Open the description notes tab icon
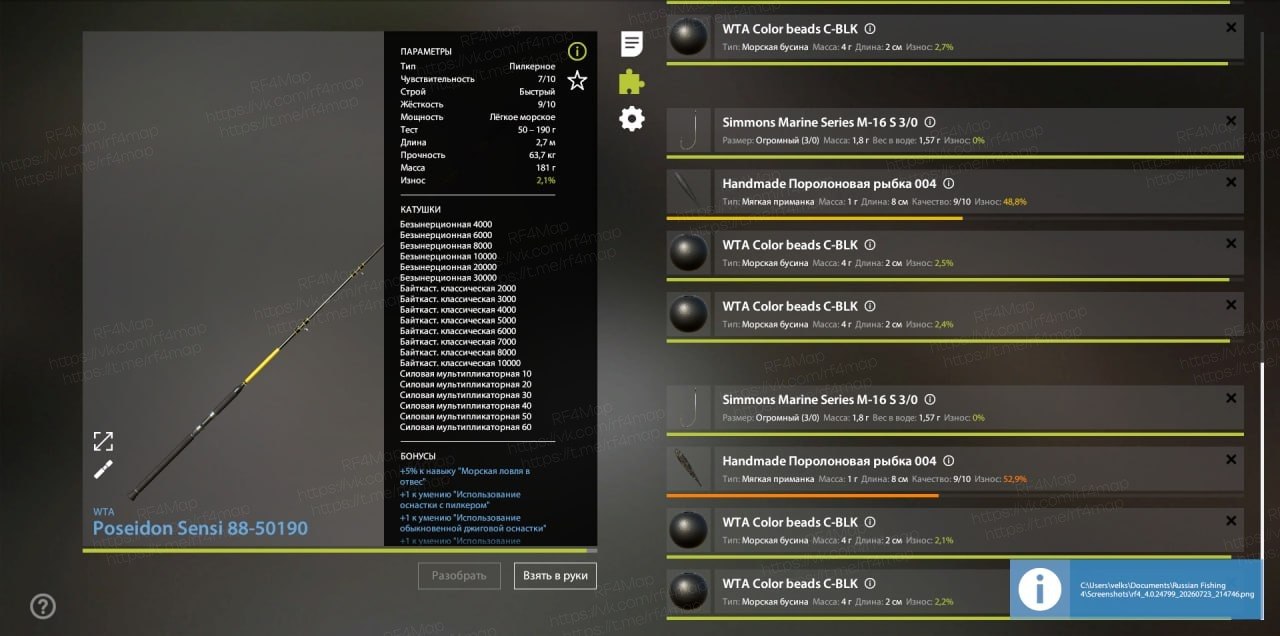 pos(632,44)
